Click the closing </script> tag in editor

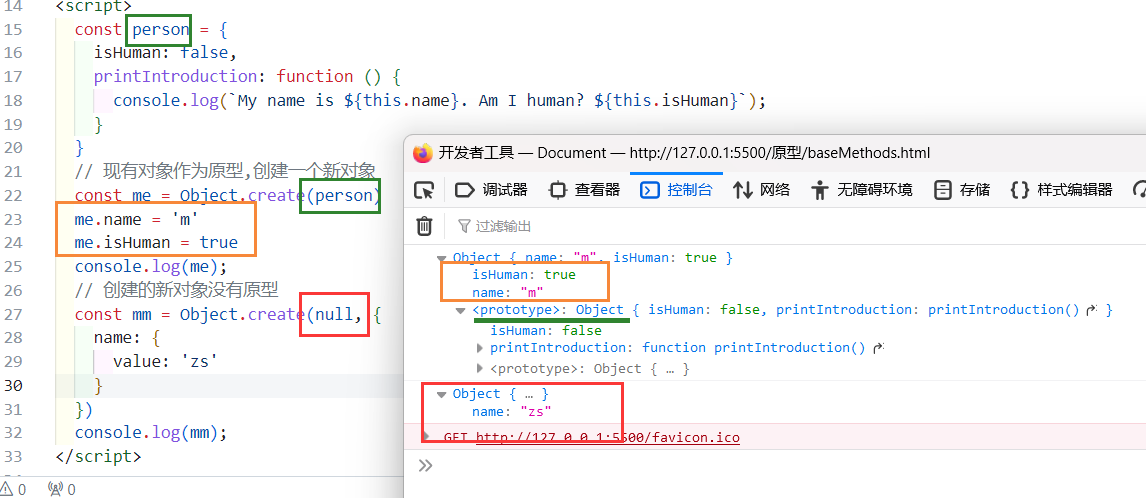(99, 457)
